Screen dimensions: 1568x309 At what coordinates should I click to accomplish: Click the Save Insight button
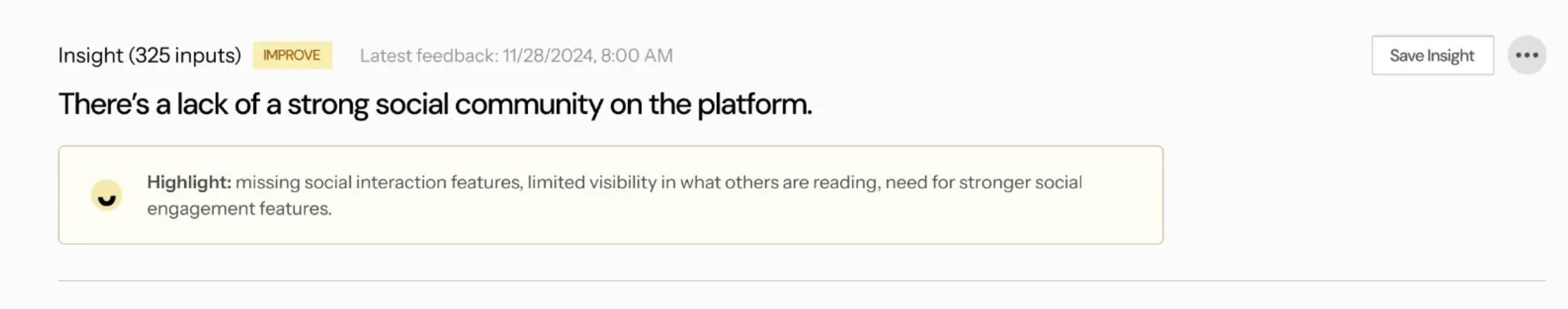[x=1432, y=55]
